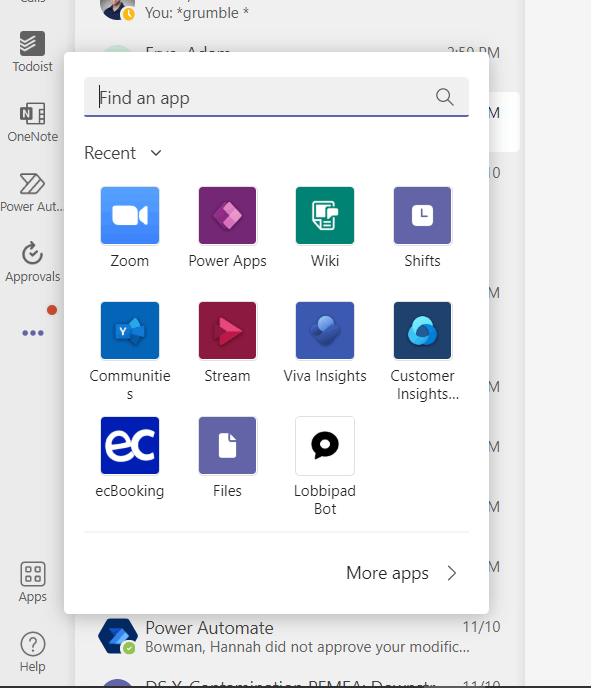Open Power Automate in the sidebar
Image resolution: width=591 pixels, height=688 pixels.
[x=32, y=192]
